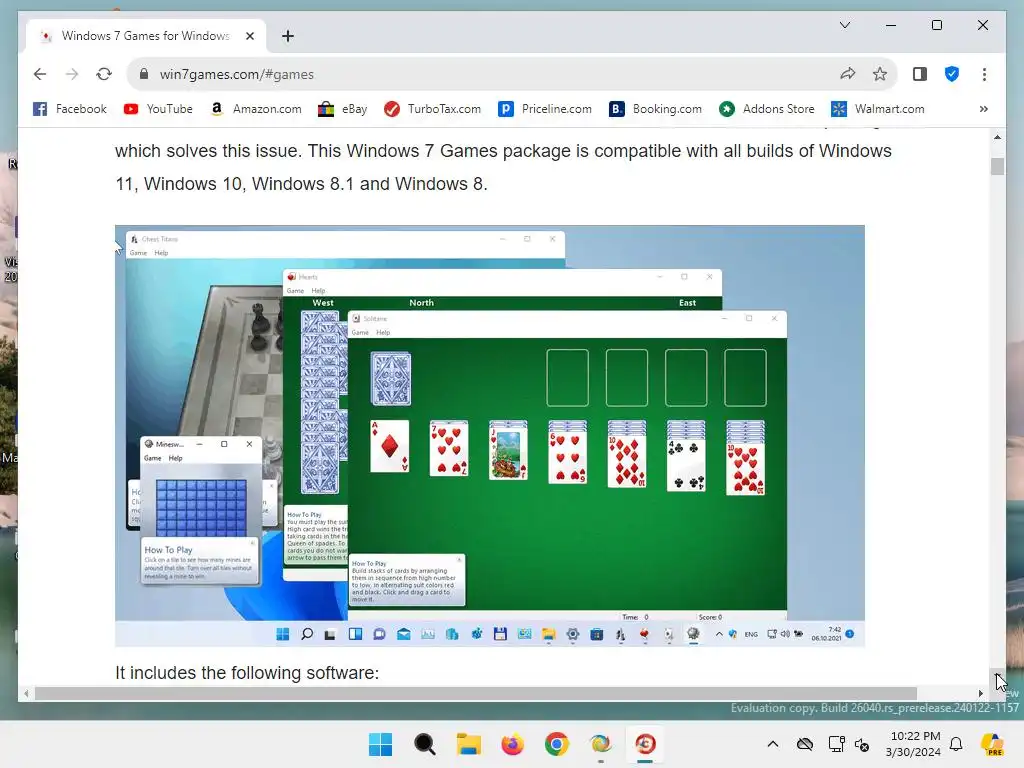Expand the tab search dropdown
Screen dimensions: 1024x768
(x=844, y=25)
